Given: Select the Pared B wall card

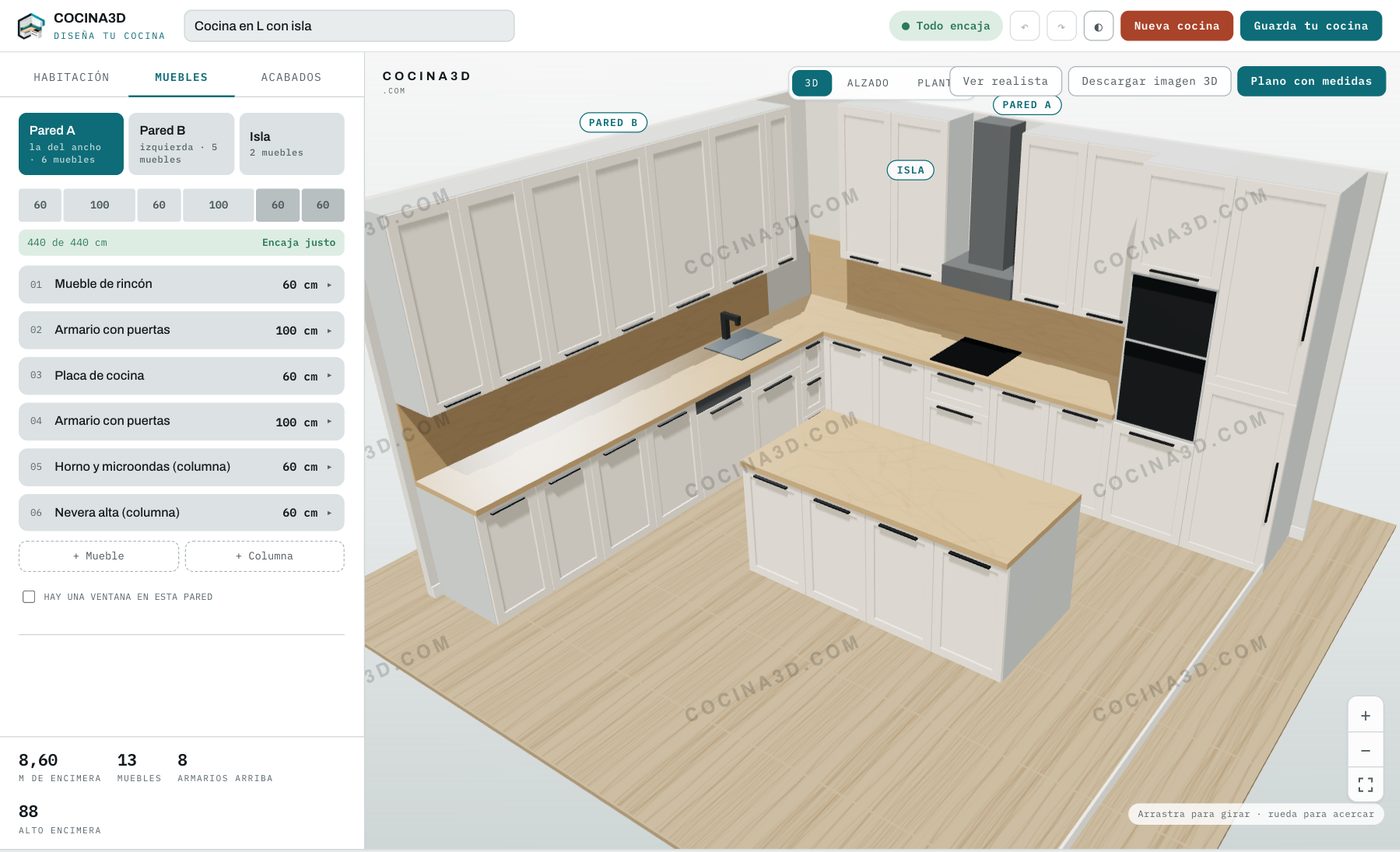Looking at the screenshot, I should click(181, 144).
